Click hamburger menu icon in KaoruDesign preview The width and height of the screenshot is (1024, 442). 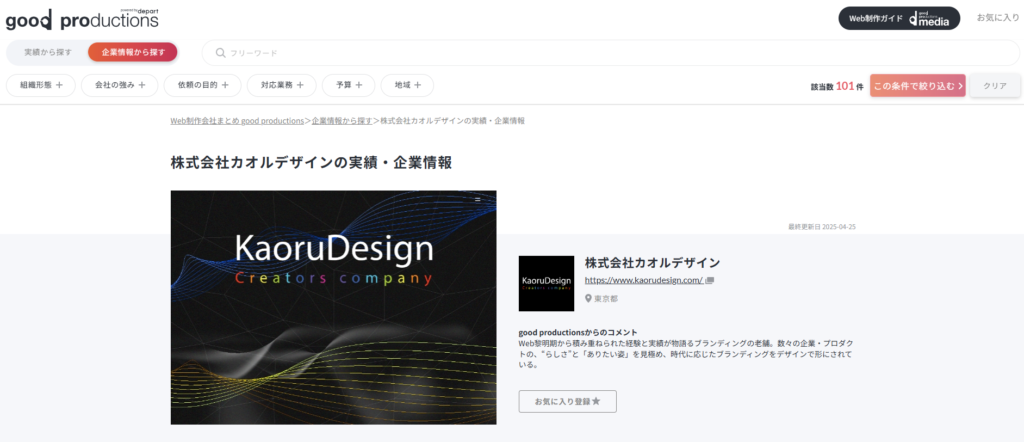point(477,199)
